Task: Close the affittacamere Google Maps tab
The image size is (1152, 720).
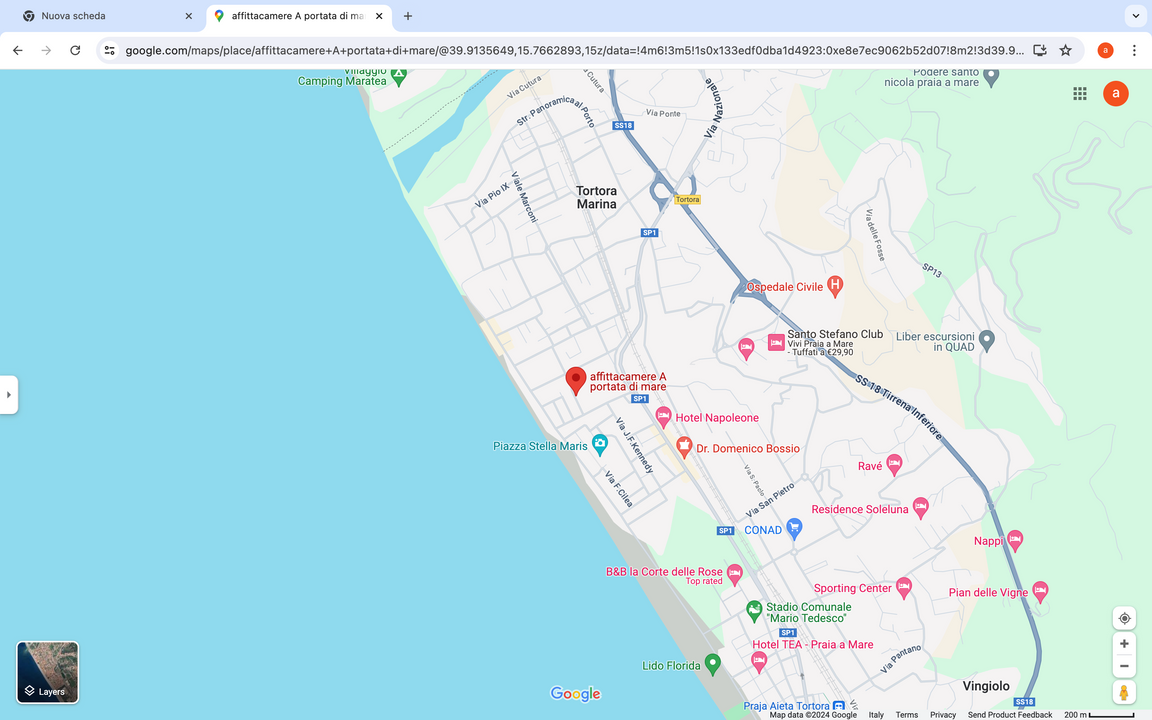Action: coord(379,15)
